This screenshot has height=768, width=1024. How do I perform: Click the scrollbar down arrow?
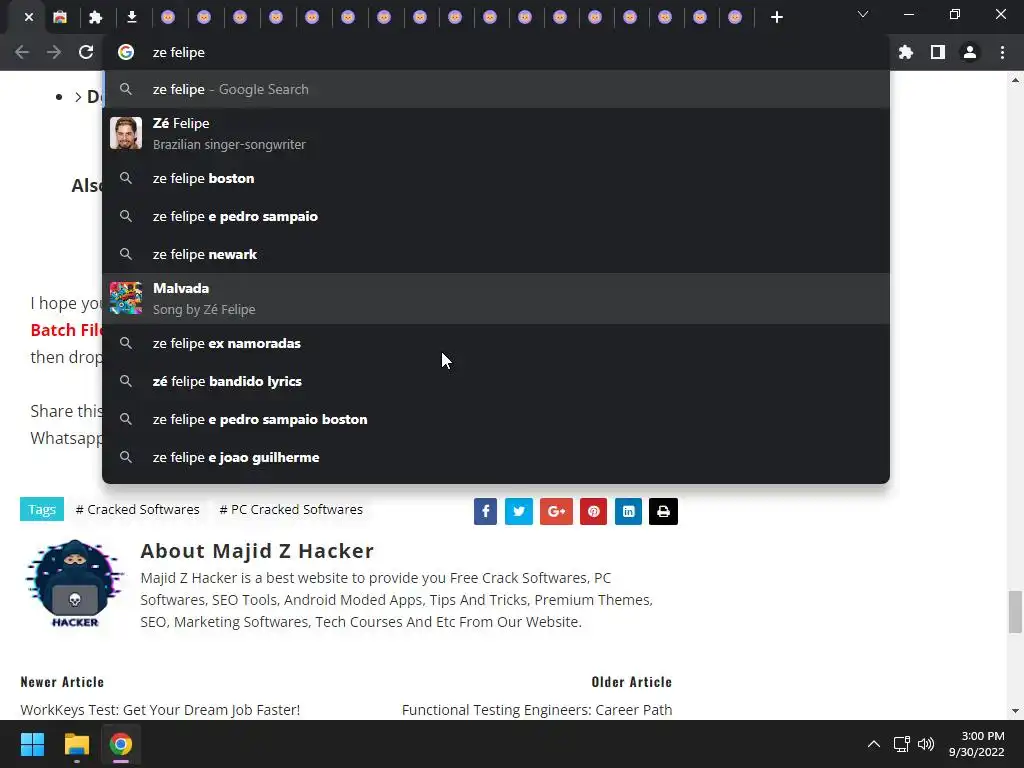coord(1015,711)
